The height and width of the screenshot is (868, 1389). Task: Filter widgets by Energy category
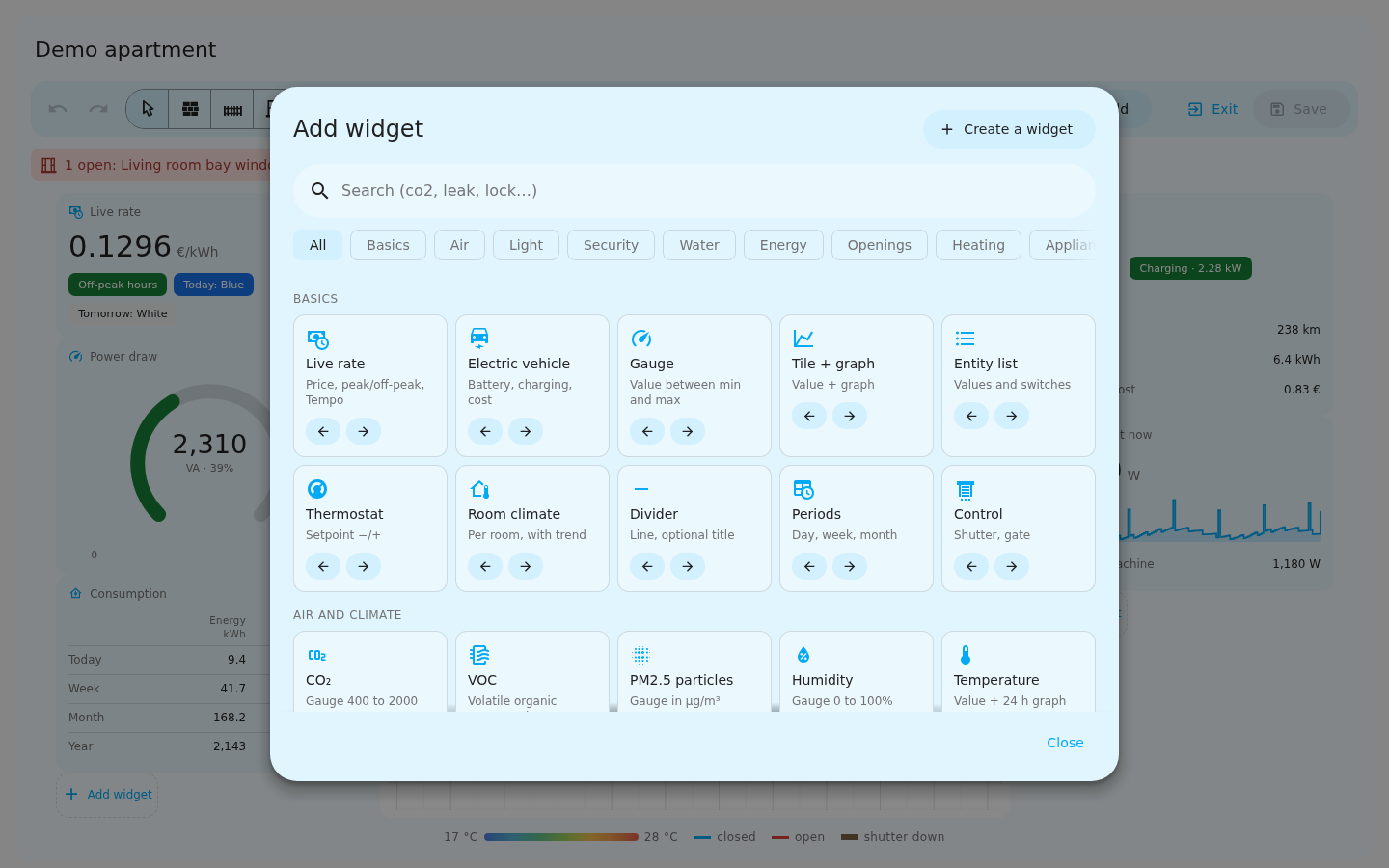[x=783, y=245]
